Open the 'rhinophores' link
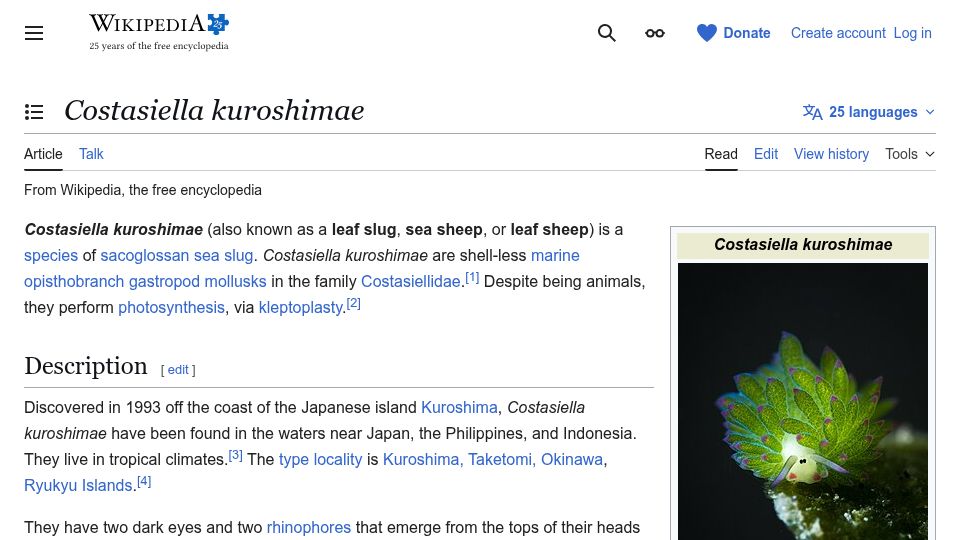The width and height of the screenshot is (960, 540). click(x=309, y=528)
